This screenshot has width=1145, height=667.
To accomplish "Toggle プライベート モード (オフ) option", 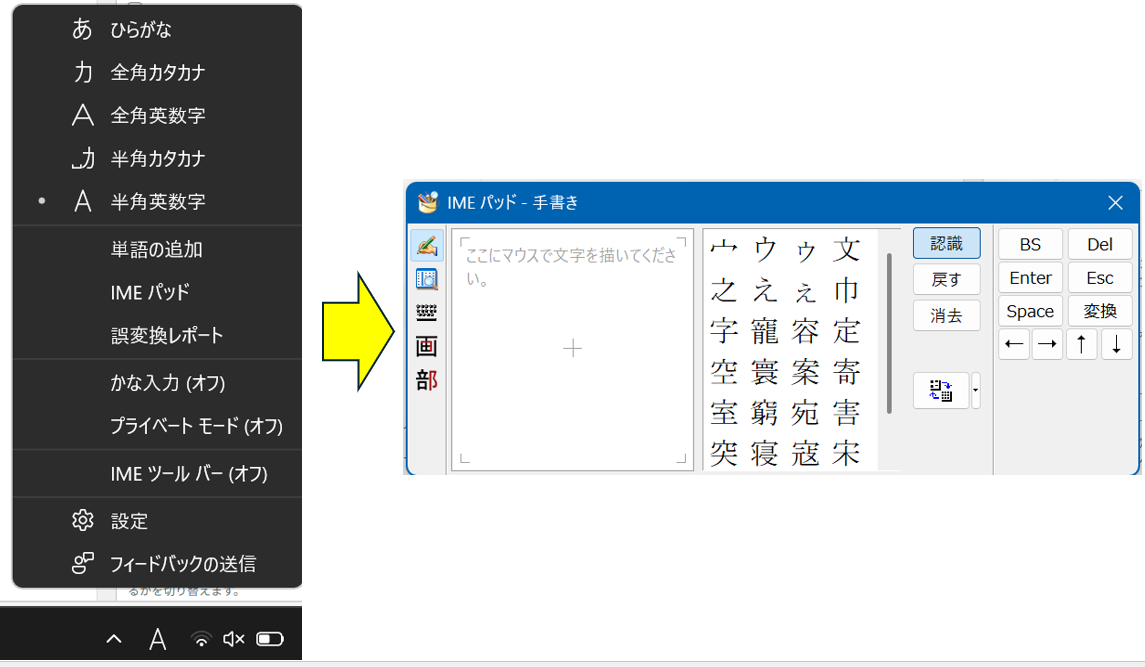I will click(x=196, y=426).
